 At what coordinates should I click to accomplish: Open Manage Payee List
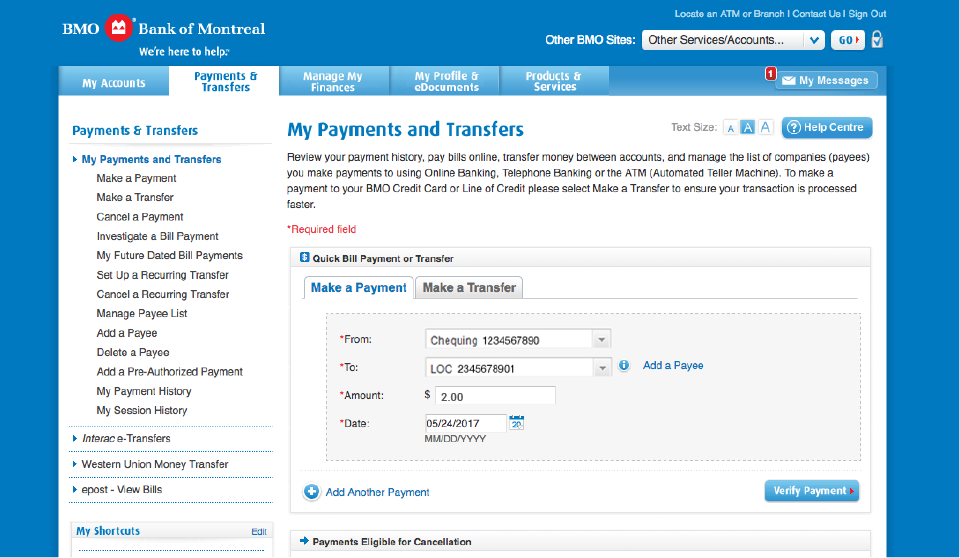coord(141,314)
